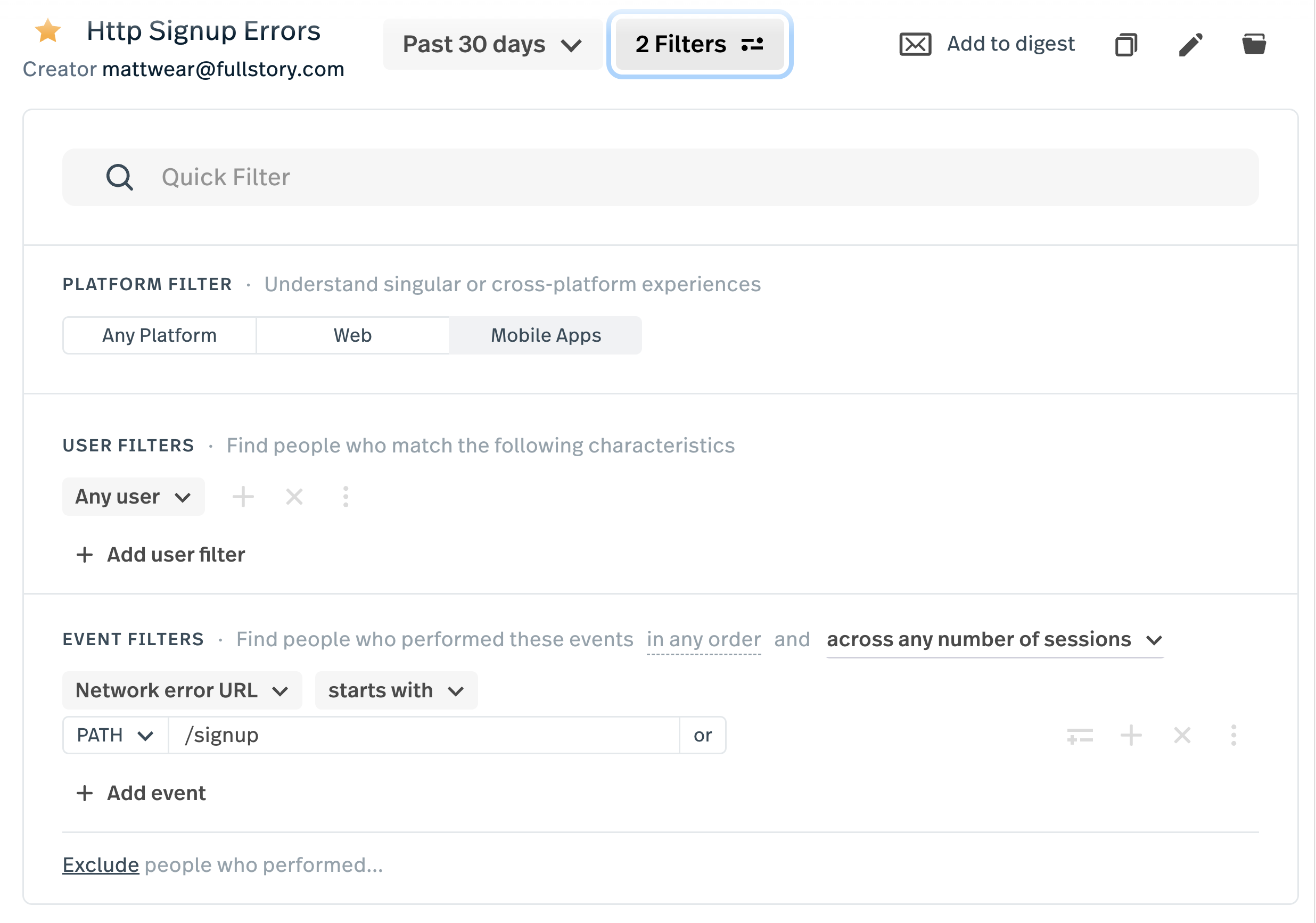Image resolution: width=1316 pixels, height=923 pixels.
Task: Click the envelope digest icon
Action: [x=915, y=44]
